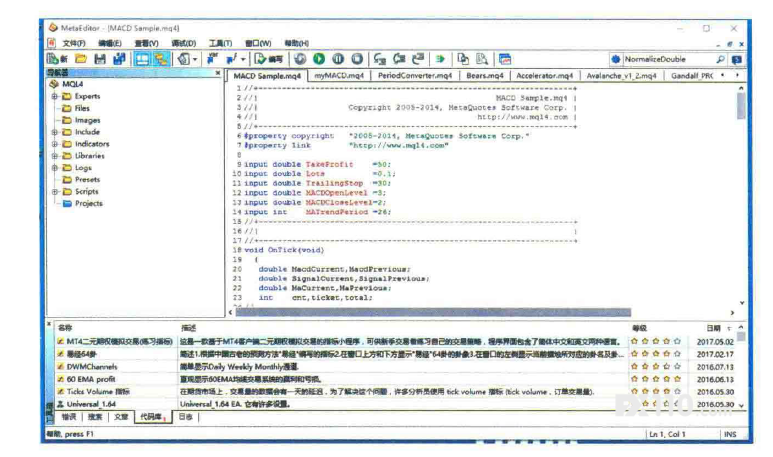The height and width of the screenshot is (457, 773).
Task: Open the 查看(V) menu
Action: (x=146, y=43)
